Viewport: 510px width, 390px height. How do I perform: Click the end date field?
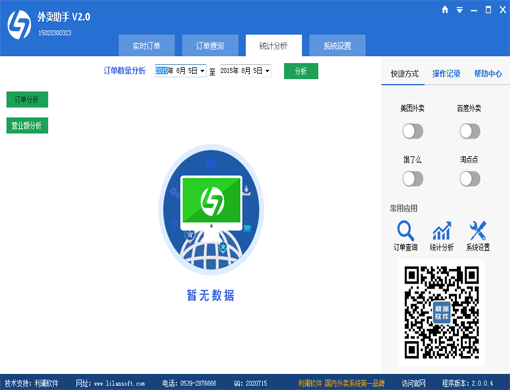245,71
